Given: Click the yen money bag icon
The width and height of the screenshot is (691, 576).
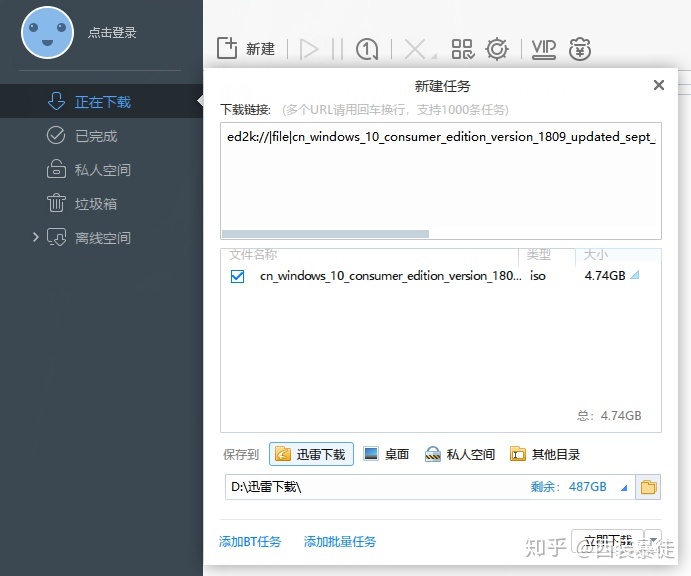Looking at the screenshot, I should click(580, 48).
